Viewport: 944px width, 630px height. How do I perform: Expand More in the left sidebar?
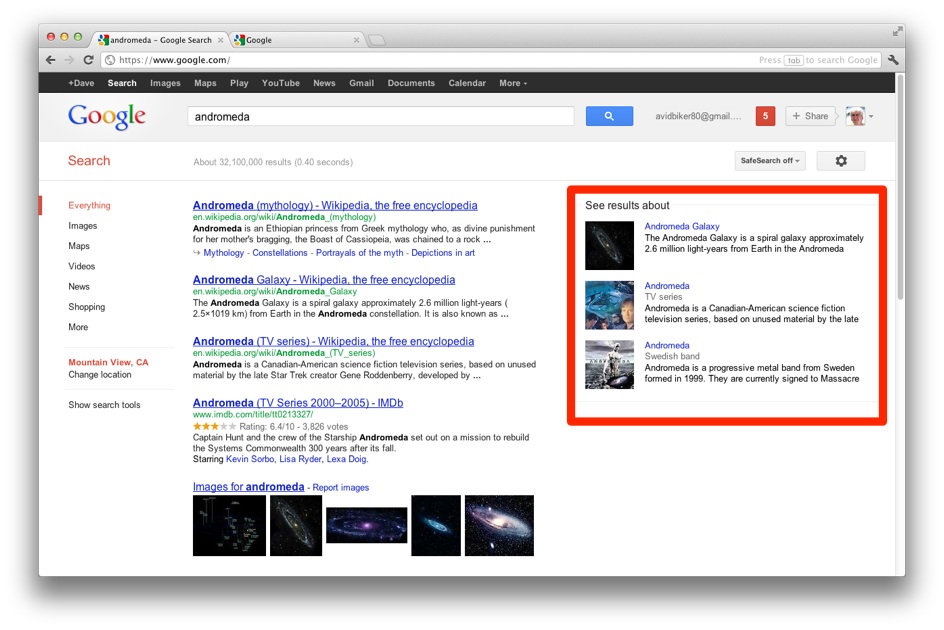(x=78, y=327)
